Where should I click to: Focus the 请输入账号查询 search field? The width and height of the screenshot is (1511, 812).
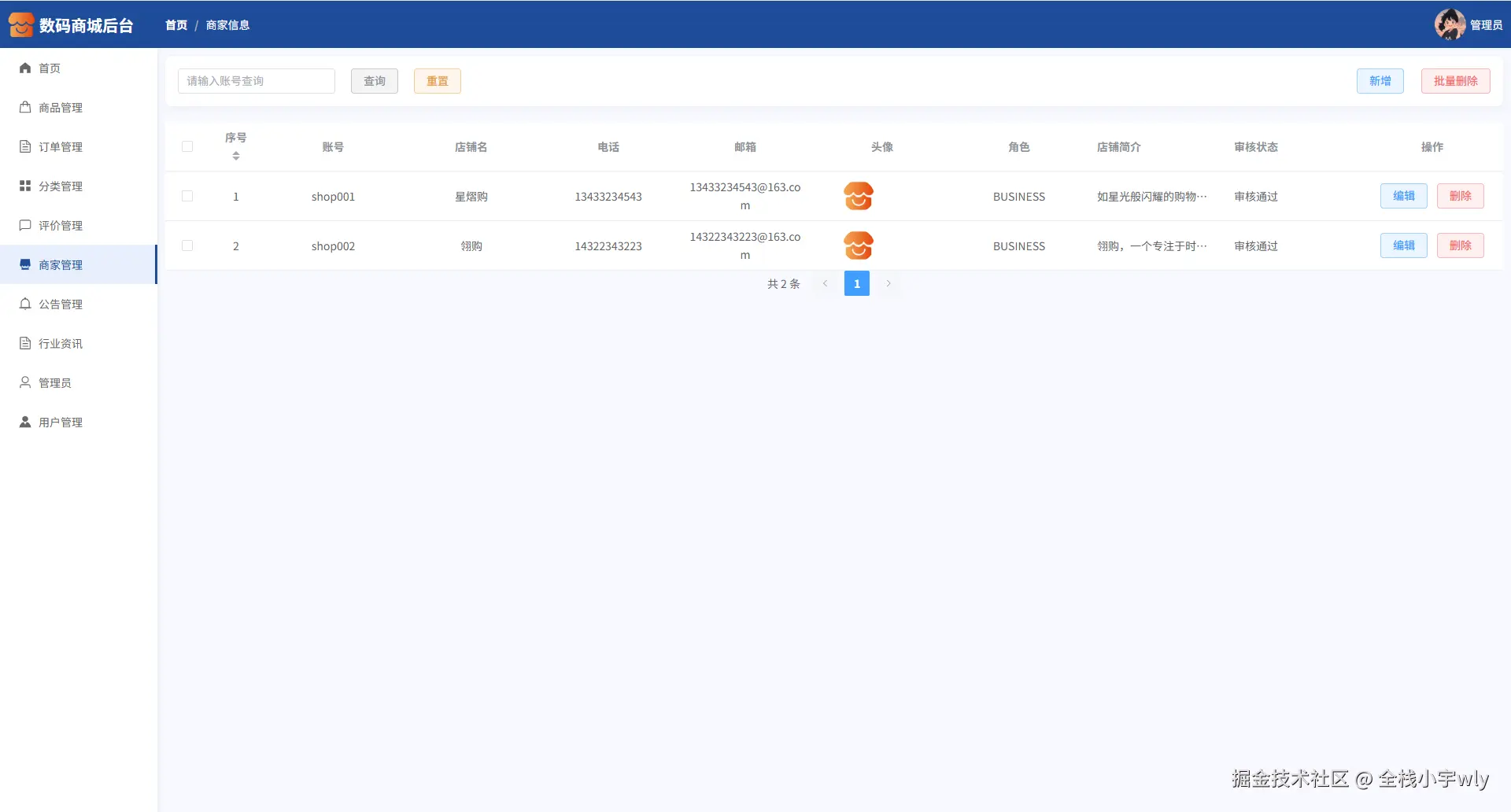[x=257, y=81]
